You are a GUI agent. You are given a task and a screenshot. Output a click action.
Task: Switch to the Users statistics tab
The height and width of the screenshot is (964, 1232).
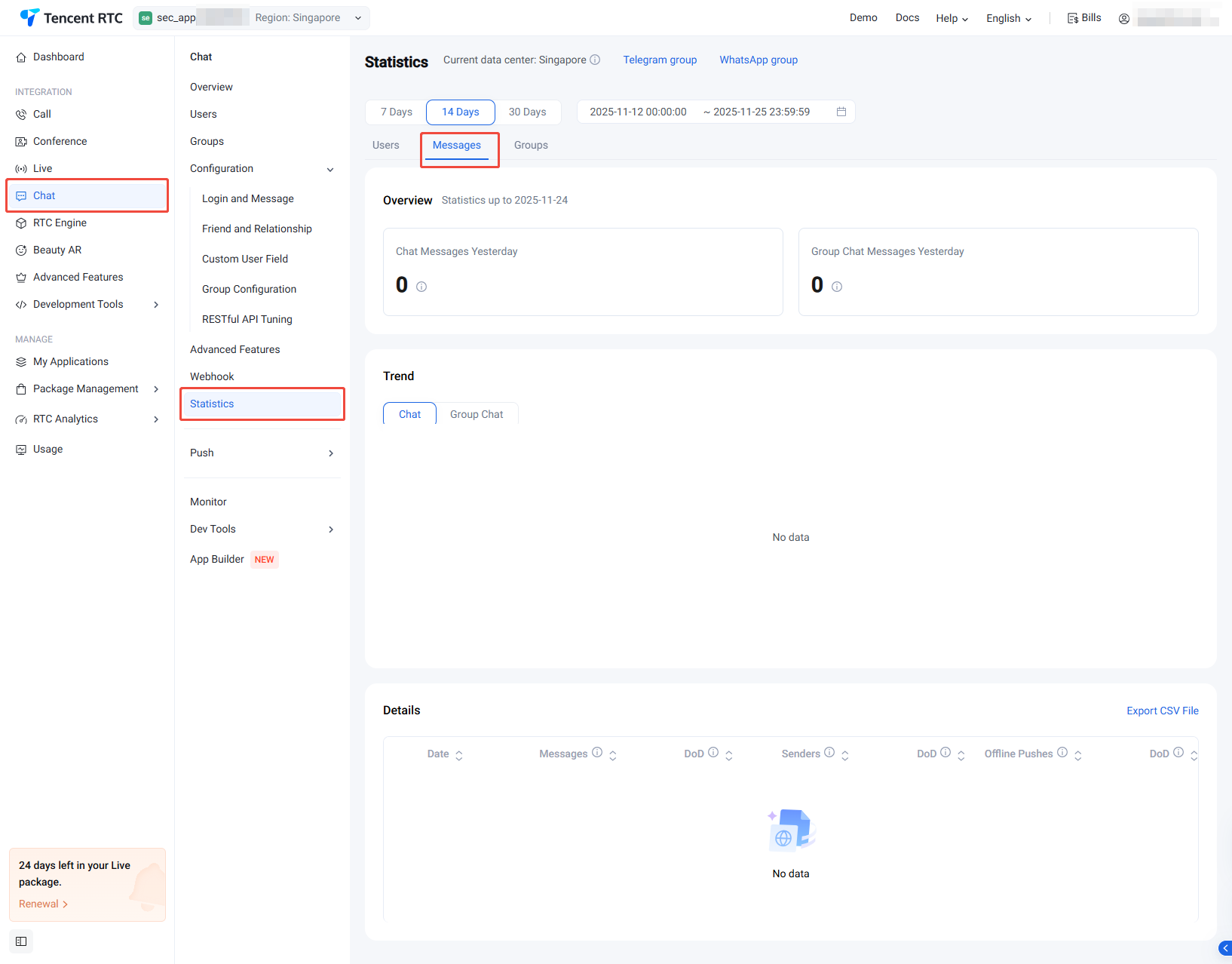385,145
